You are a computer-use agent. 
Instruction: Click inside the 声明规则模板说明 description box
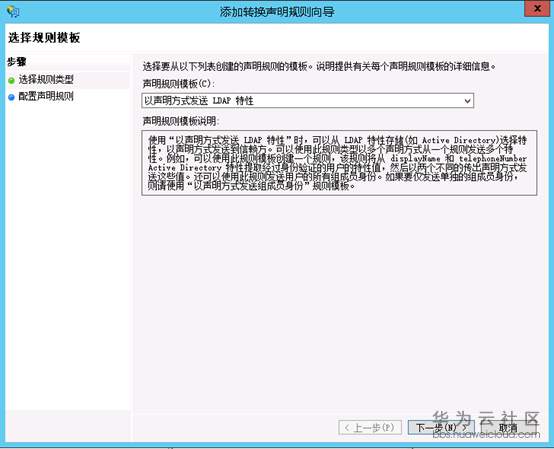click(339, 163)
